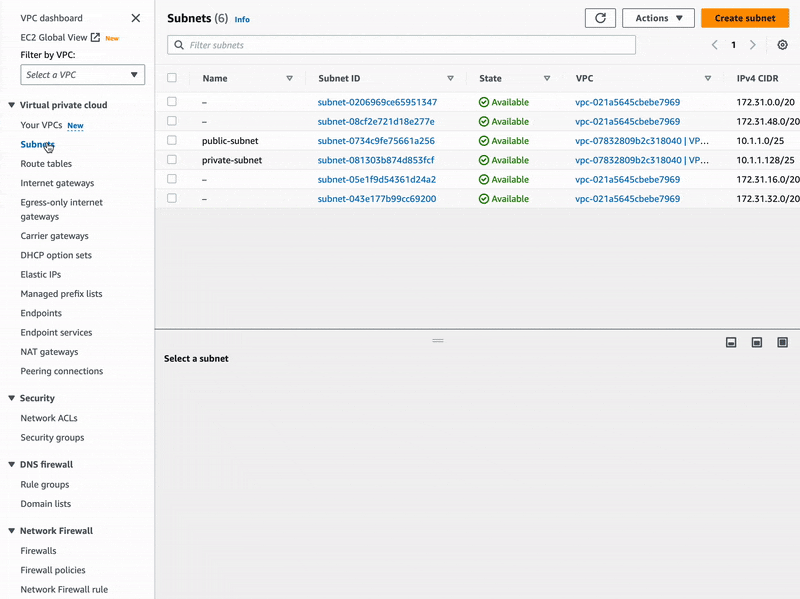
Task: Collapse details panel to bottom view
Action: coord(731,342)
